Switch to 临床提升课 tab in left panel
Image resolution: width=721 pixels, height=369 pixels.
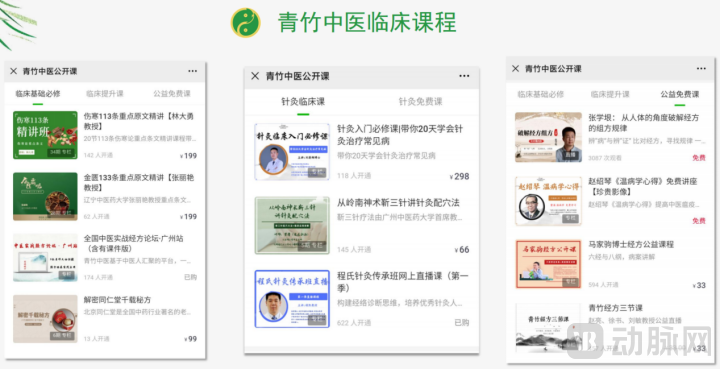[105, 93]
